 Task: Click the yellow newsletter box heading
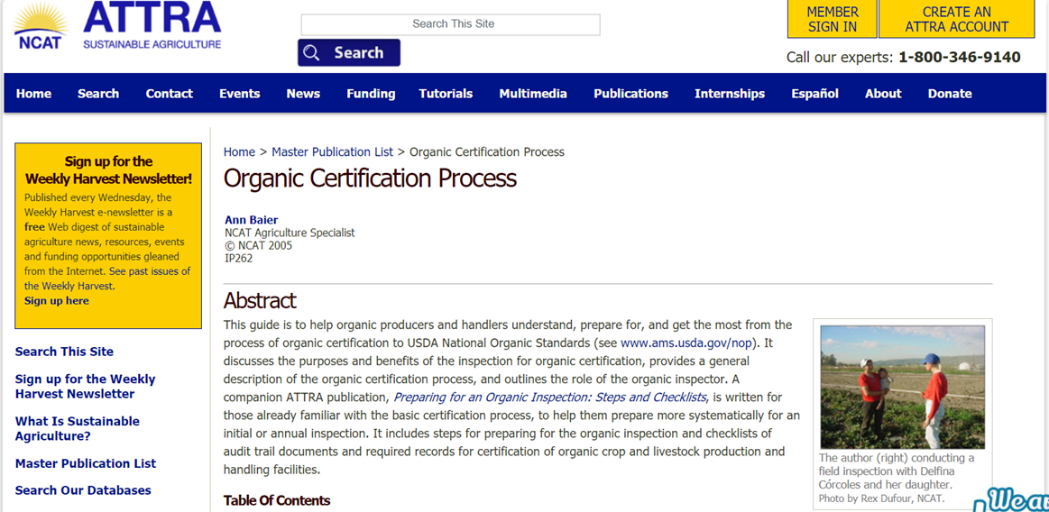(x=108, y=170)
